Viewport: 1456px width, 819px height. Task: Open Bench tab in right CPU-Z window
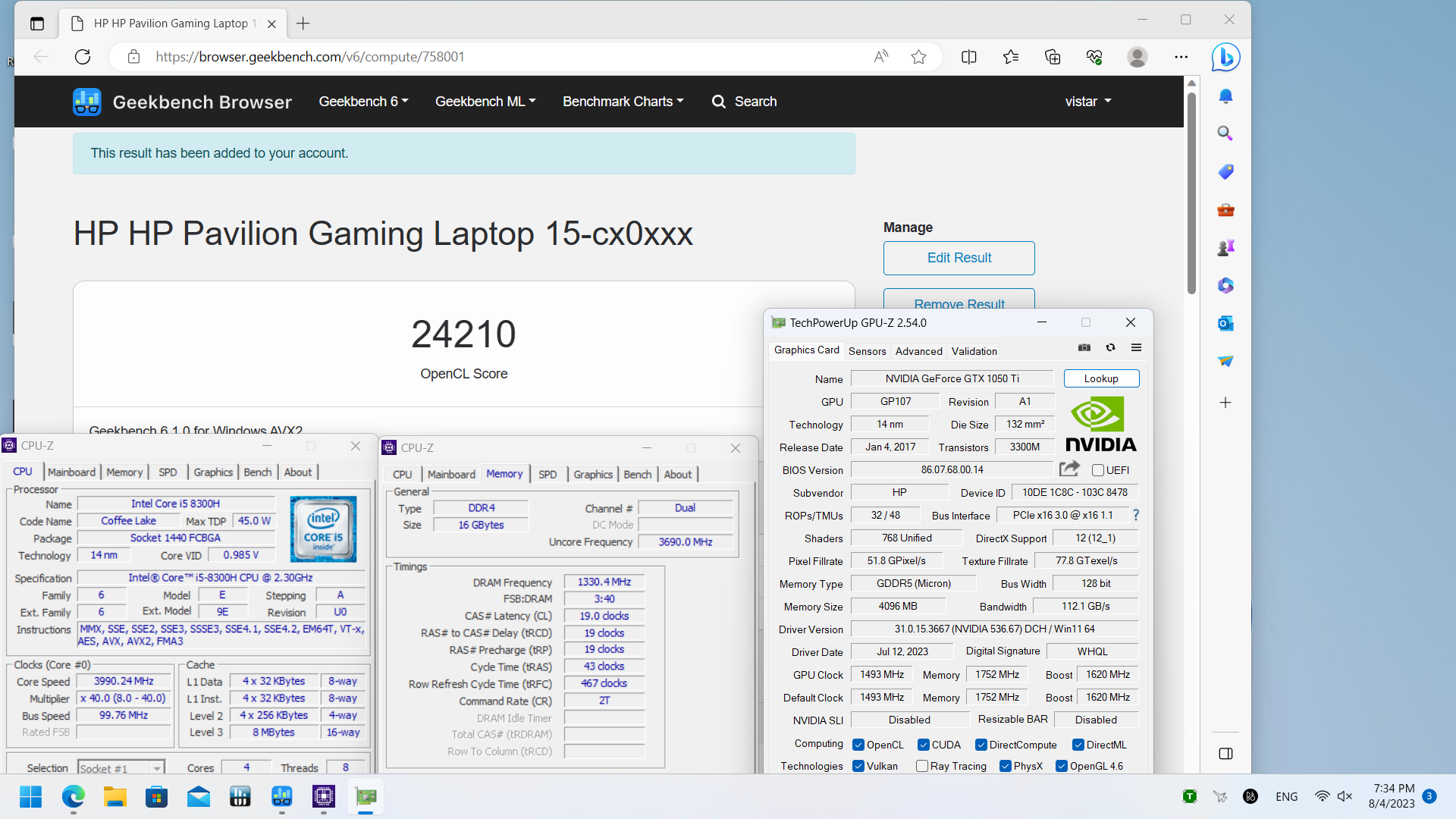pos(637,474)
